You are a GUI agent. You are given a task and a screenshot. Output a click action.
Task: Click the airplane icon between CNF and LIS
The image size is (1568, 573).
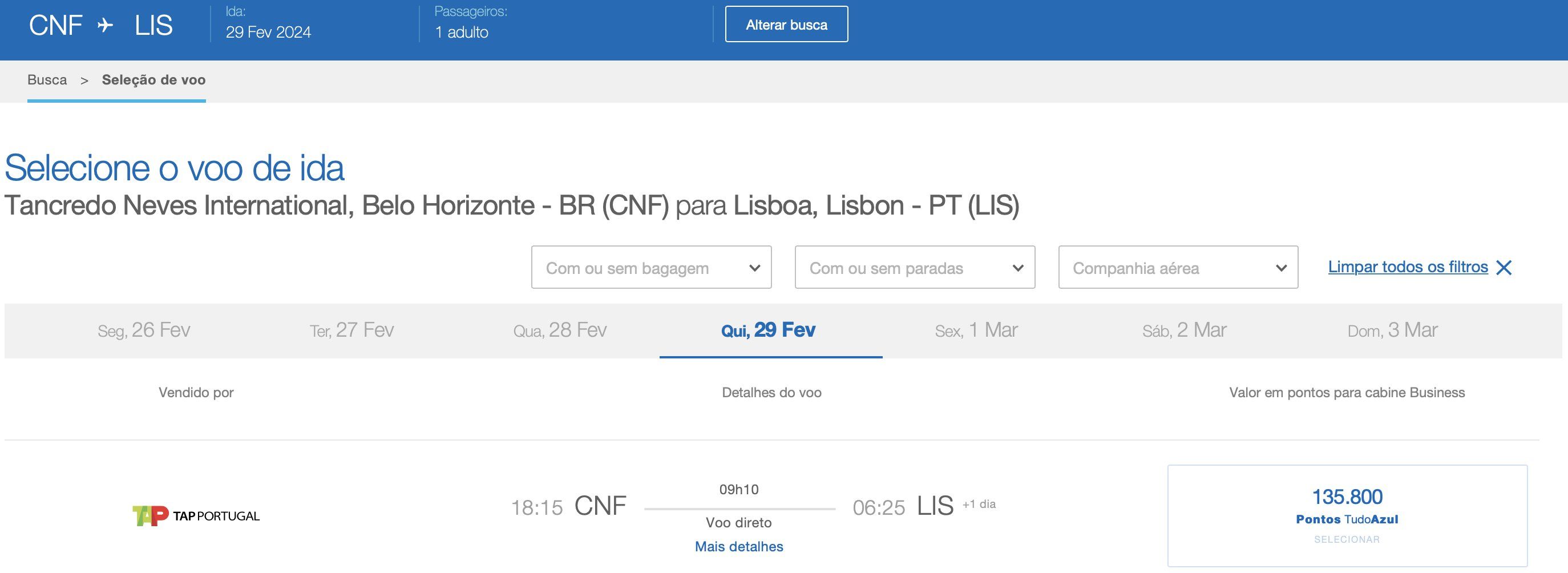pyautogui.click(x=106, y=26)
